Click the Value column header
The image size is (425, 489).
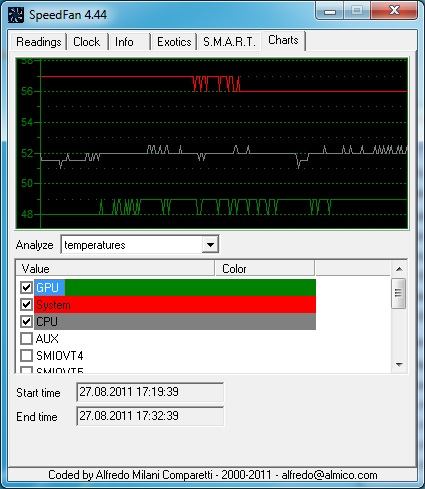(x=115, y=269)
